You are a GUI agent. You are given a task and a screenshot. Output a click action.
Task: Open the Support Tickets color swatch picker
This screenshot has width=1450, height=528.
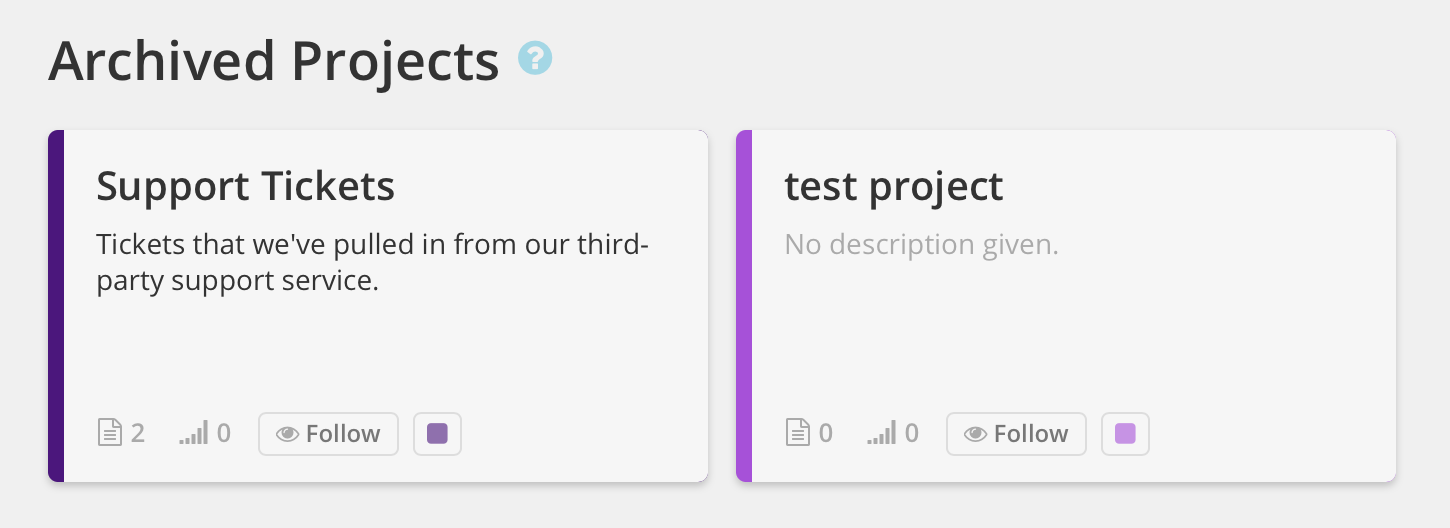437,434
